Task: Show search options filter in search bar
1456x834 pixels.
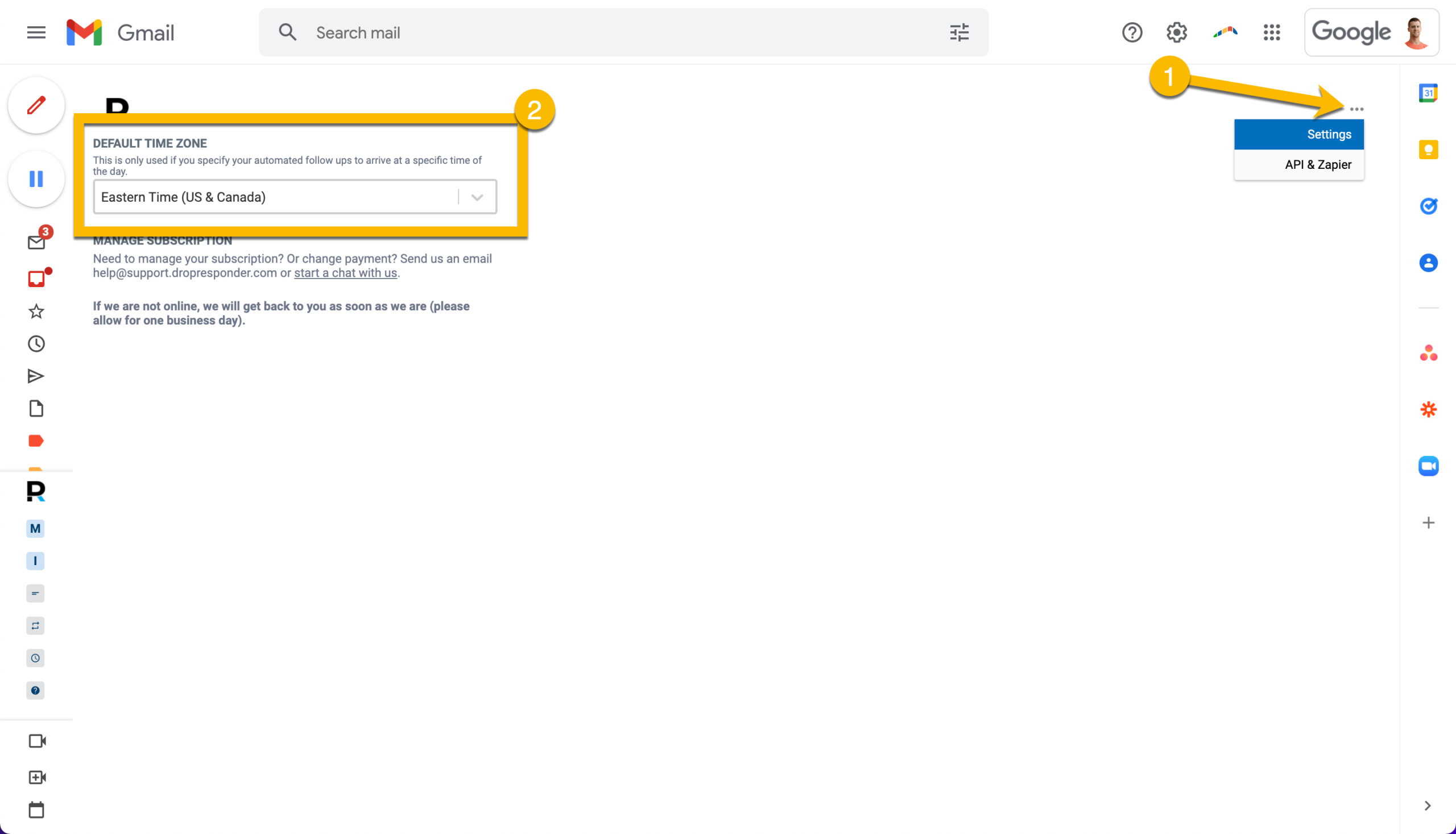Action: (x=959, y=32)
